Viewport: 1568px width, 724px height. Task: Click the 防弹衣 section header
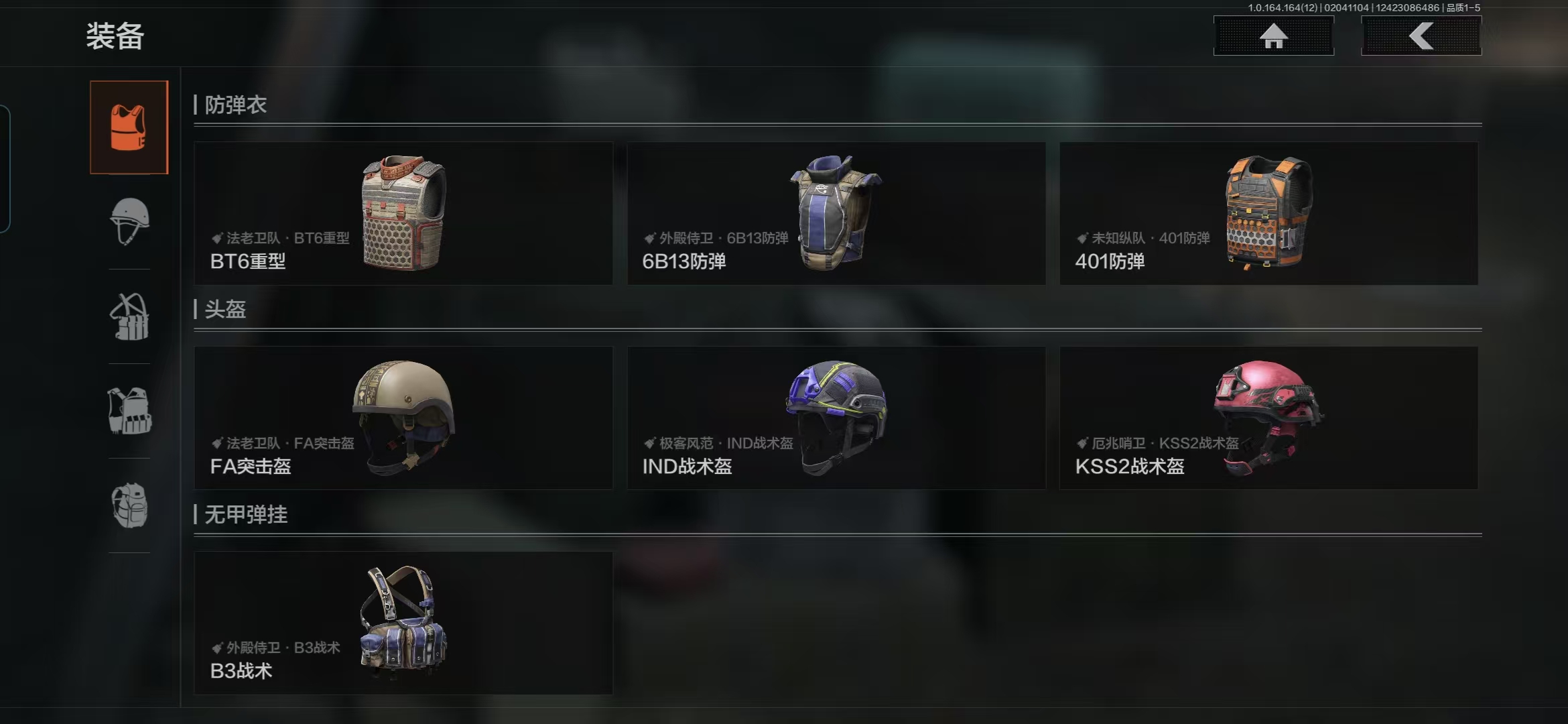click(x=235, y=105)
